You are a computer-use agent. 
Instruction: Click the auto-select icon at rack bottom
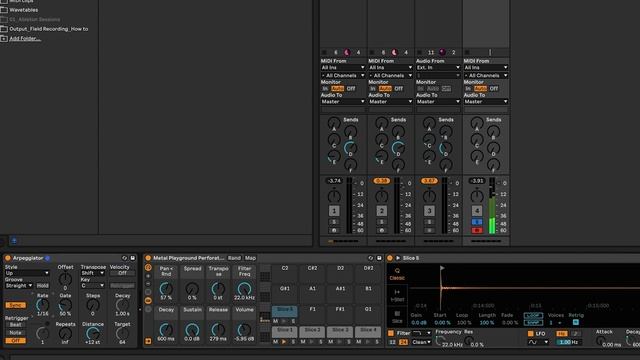click(x=148, y=341)
